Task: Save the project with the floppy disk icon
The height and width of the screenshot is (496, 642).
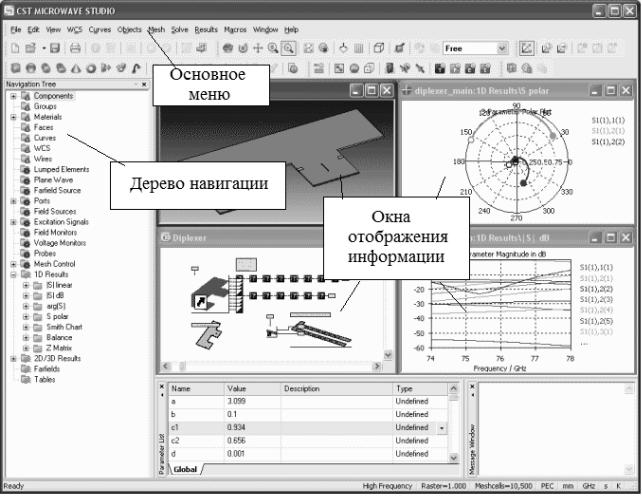Action: [x=55, y=48]
